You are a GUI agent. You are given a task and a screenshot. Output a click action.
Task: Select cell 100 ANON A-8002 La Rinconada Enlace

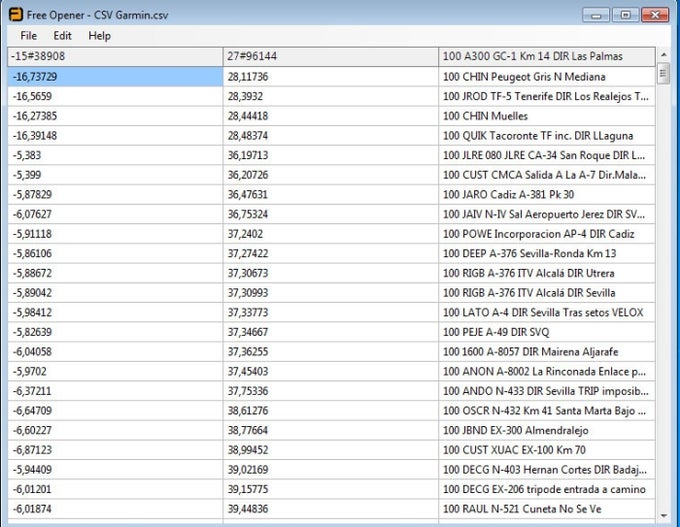point(547,372)
